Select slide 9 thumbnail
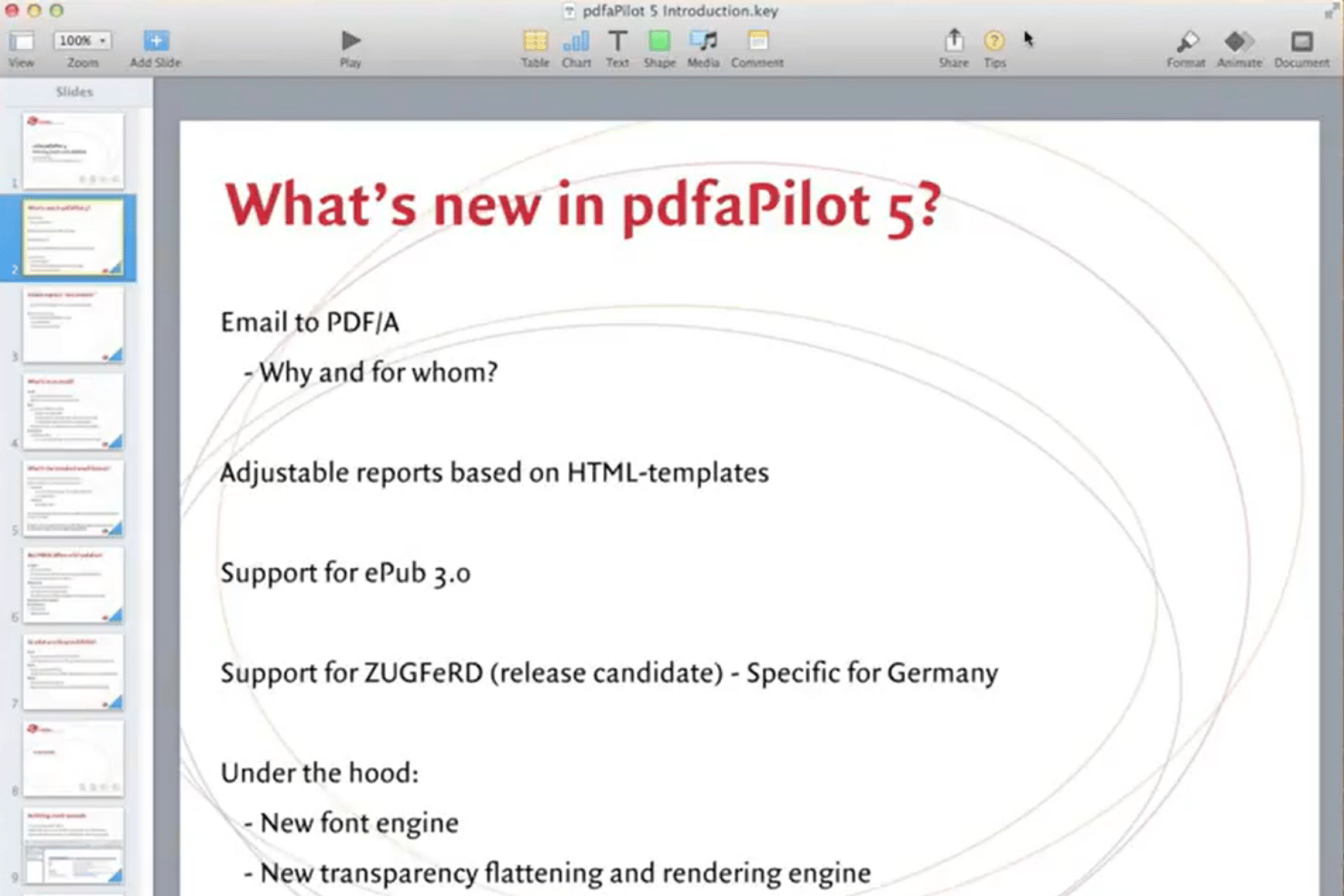The height and width of the screenshot is (896, 1344). 73,846
